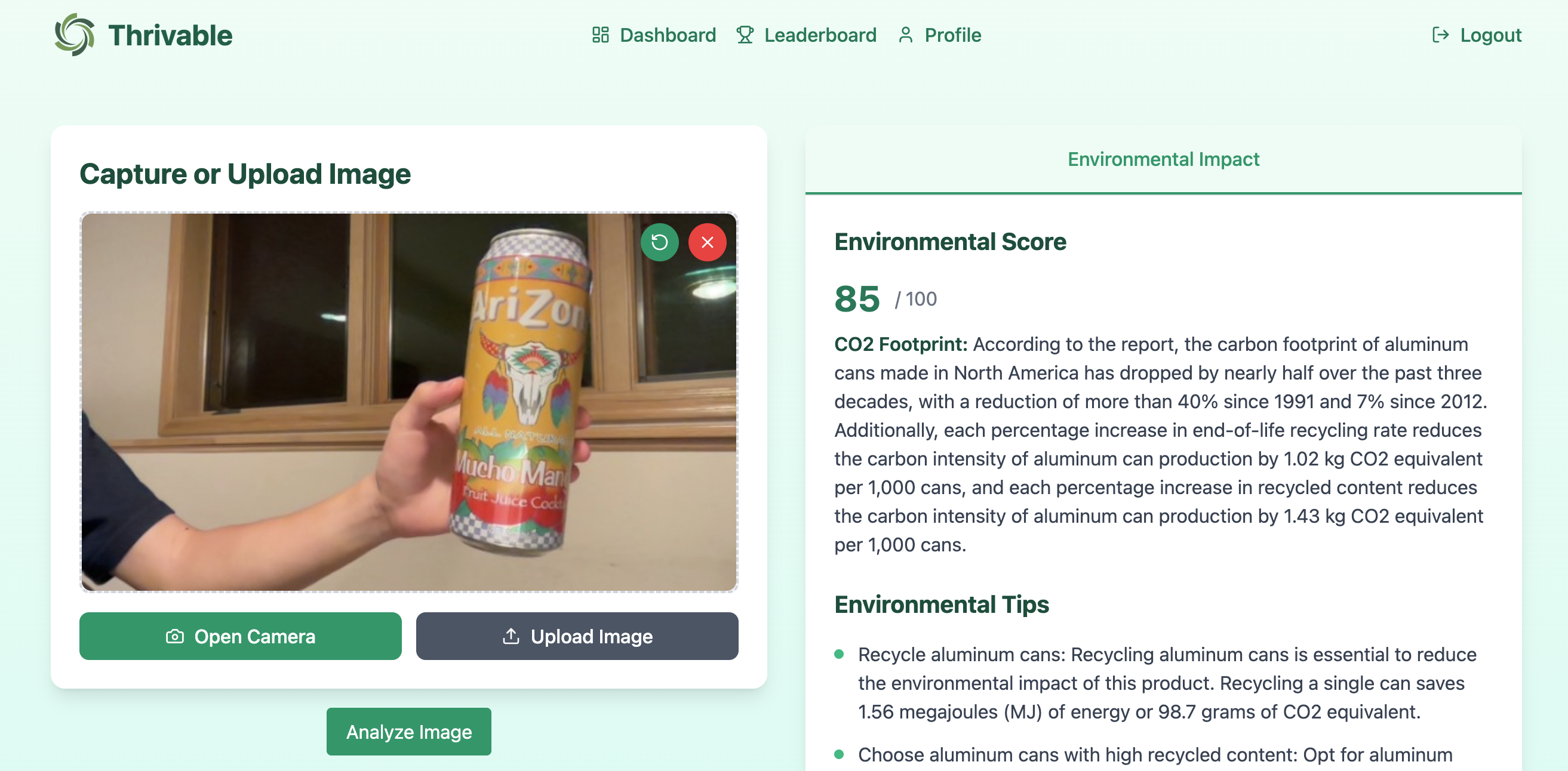Click the Upload Image button label
This screenshot has height=771, width=1568.
(x=591, y=636)
